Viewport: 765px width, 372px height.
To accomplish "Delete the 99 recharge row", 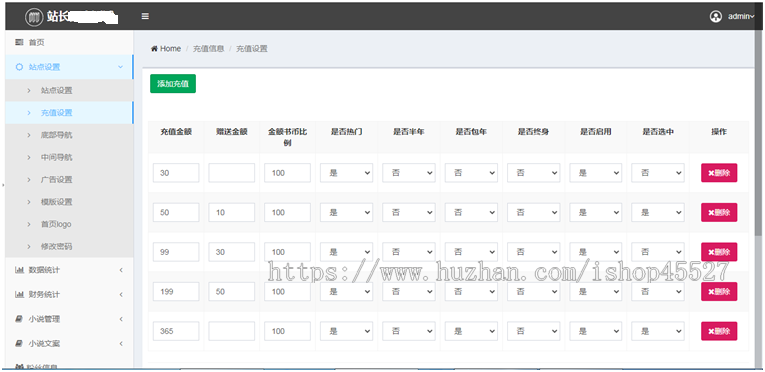I will tap(719, 252).
